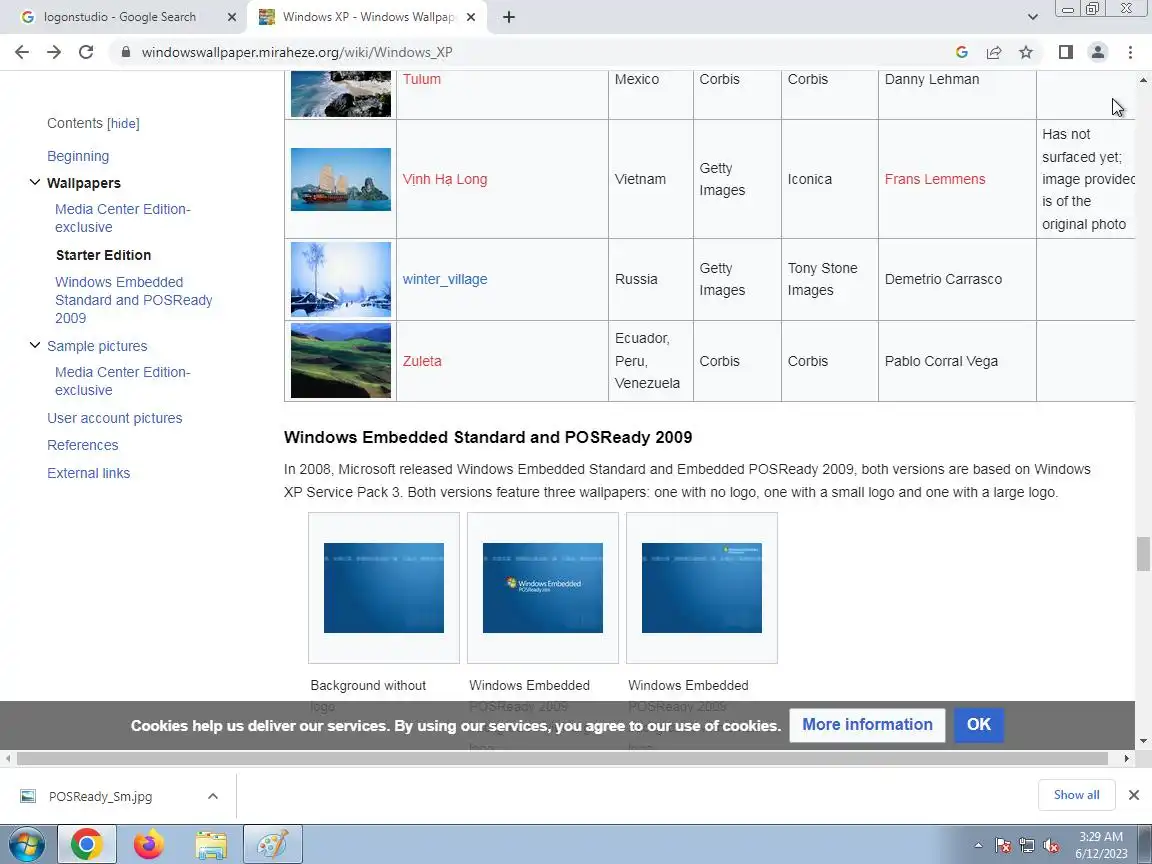Reload the current page
Screen dimensions: 1152x864
coord(86,52)
